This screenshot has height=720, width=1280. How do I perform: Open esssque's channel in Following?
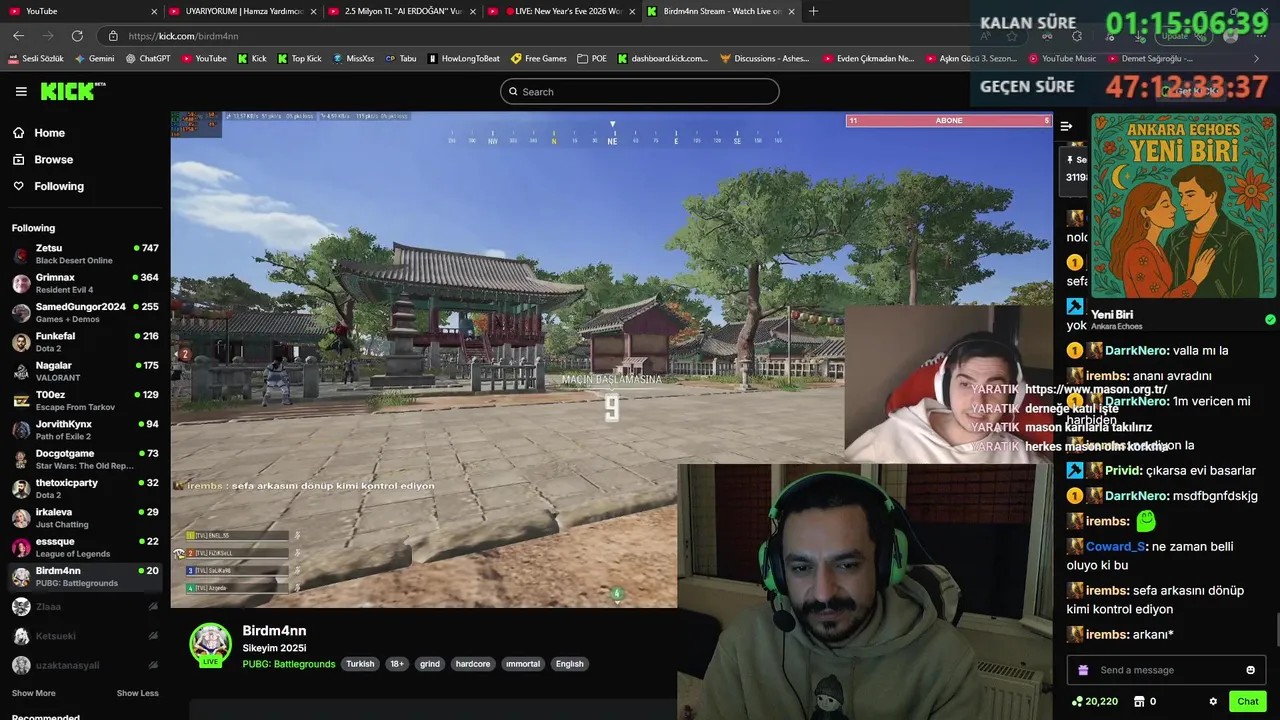[x=85, y=547]
